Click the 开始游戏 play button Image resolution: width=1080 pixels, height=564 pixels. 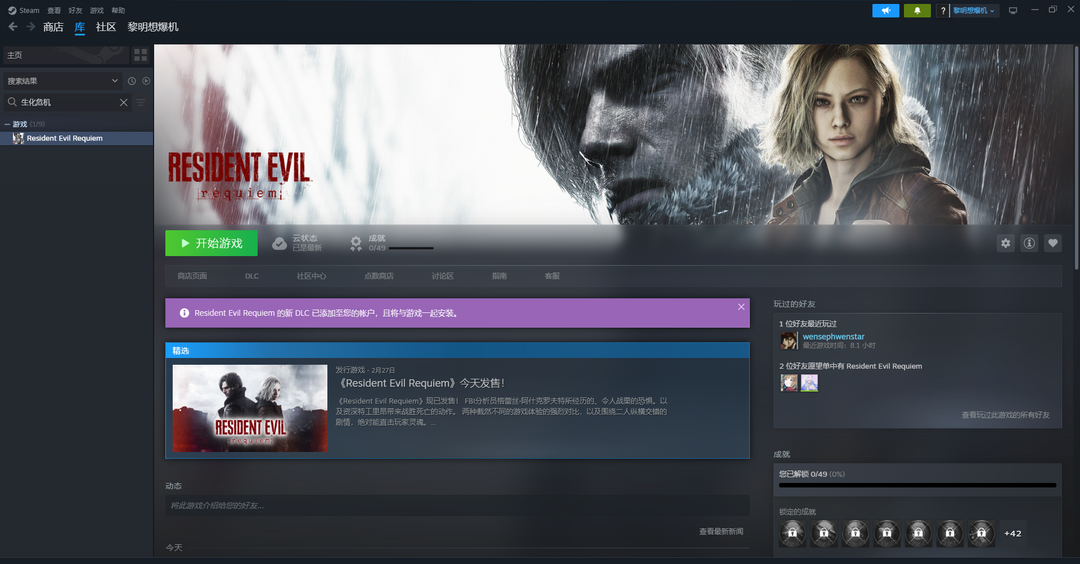211,243
